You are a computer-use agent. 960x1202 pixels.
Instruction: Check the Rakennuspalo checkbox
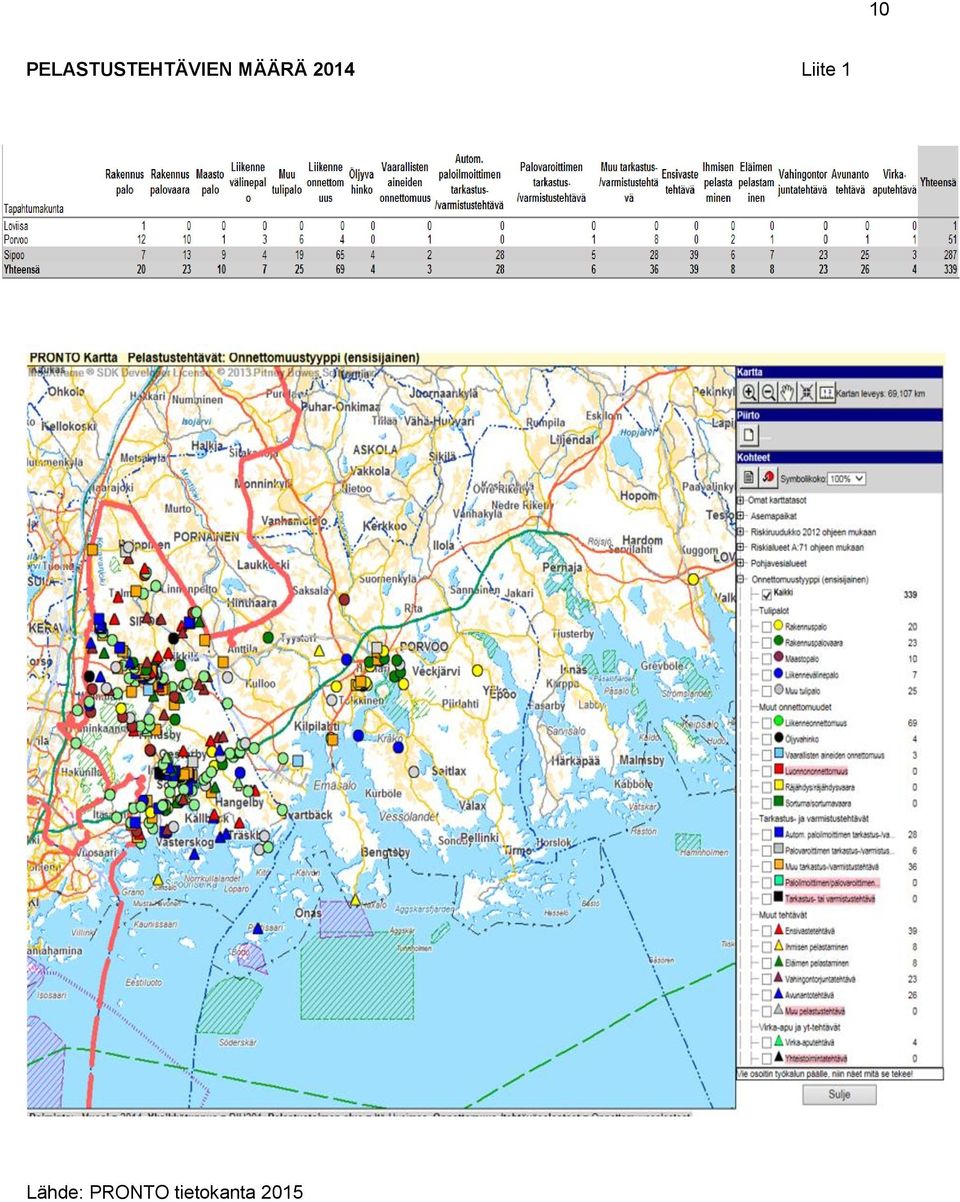tap(766, 626)
